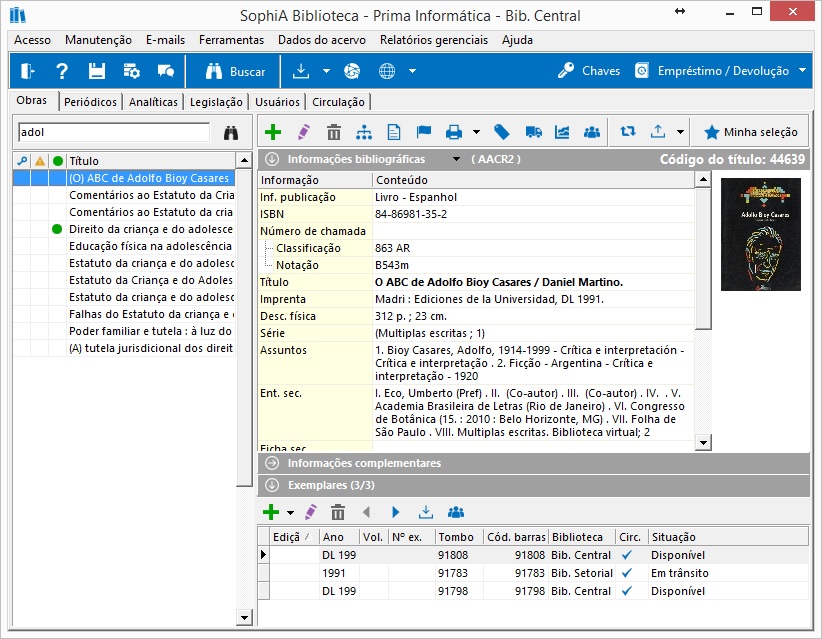822x639 pixels.
Task: Open the Acesso menu
Action: tap(33, 40)
